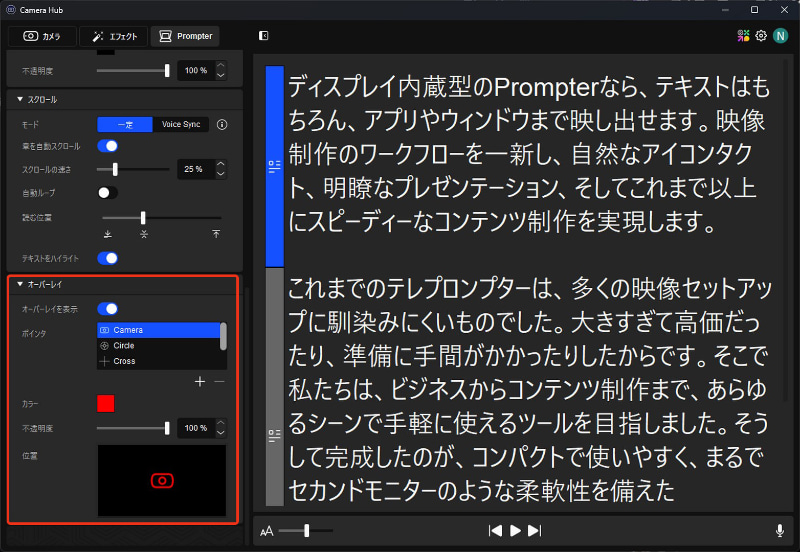Toggle 自動ループ switch

click(x=108, y=193)
